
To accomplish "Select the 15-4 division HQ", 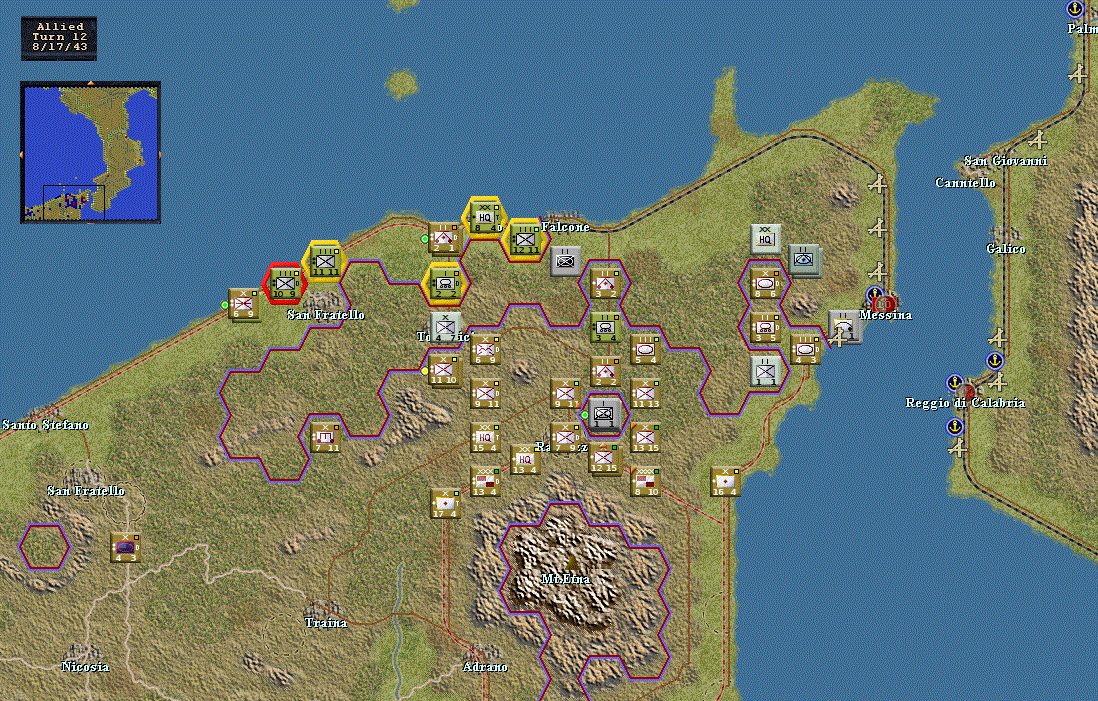I will click(x=485, y=438).
